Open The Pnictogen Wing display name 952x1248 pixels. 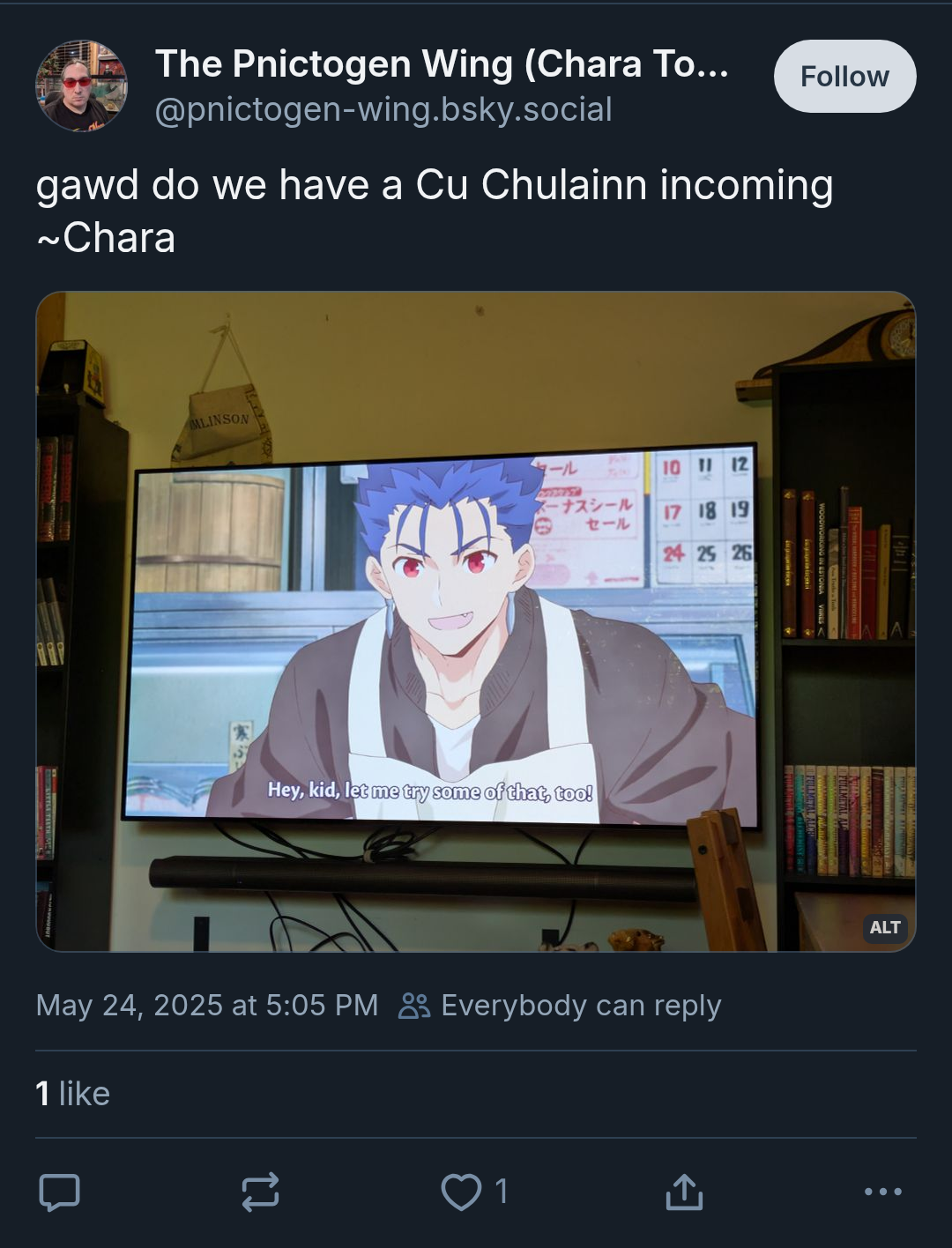442,64
